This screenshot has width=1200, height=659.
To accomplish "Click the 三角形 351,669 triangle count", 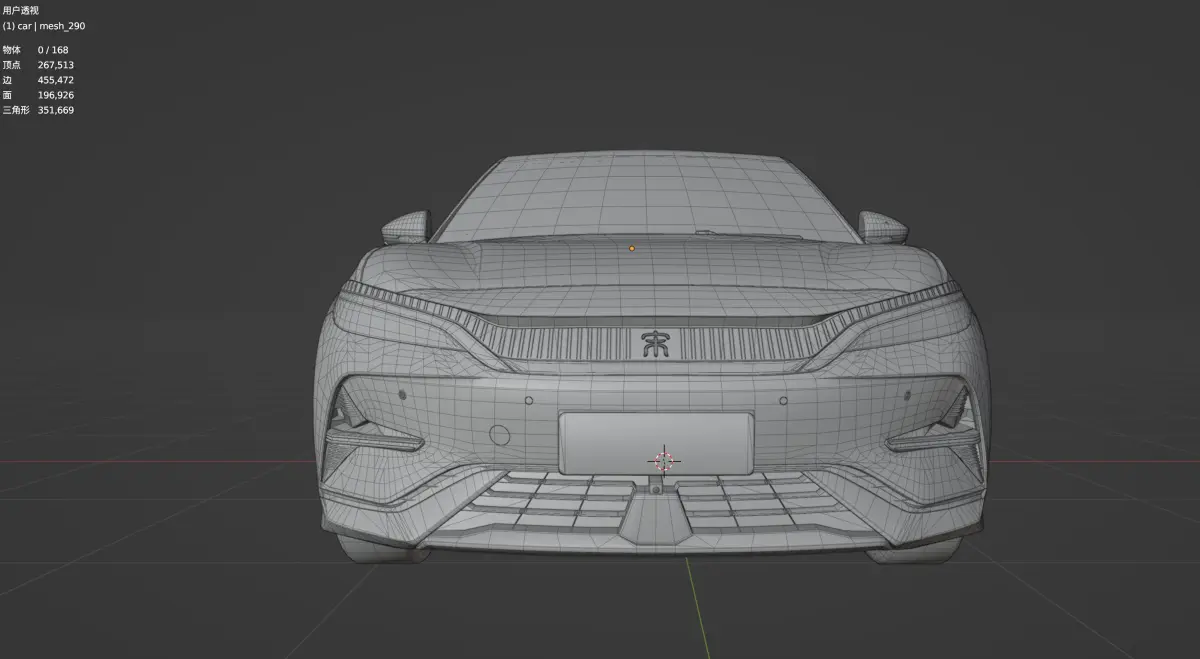I will point(38,110).
